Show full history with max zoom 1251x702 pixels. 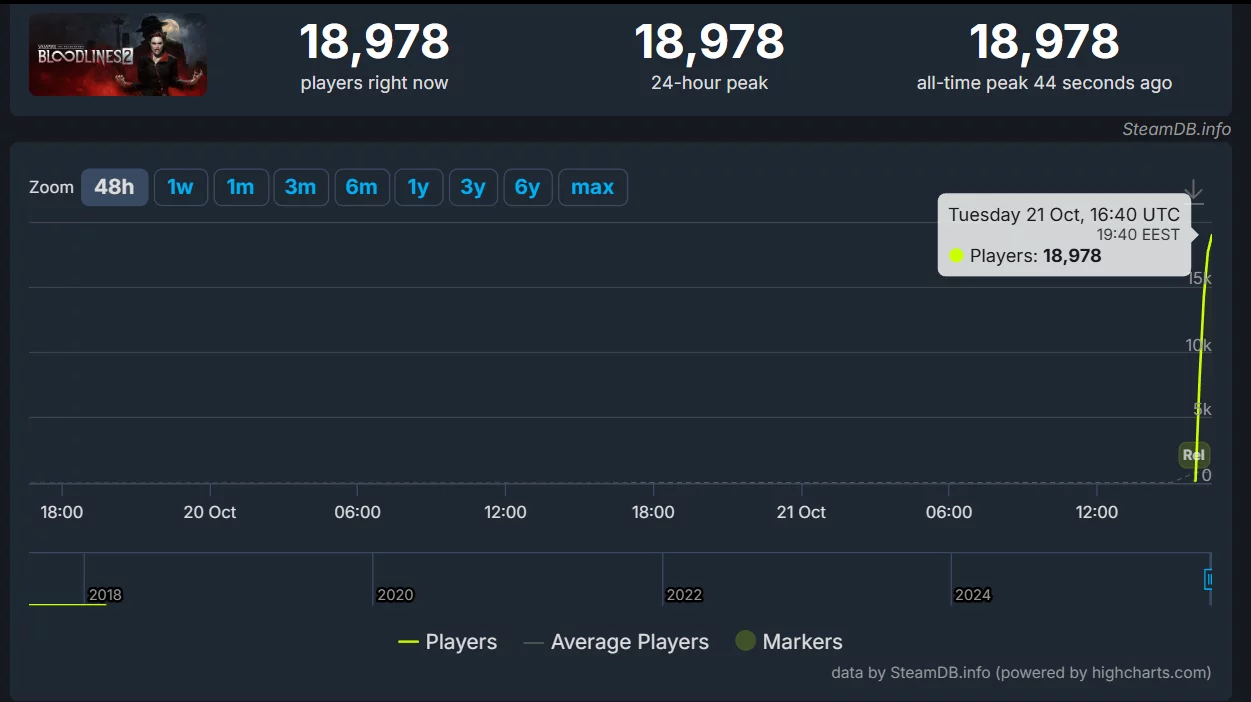click(x=592, y=187)
